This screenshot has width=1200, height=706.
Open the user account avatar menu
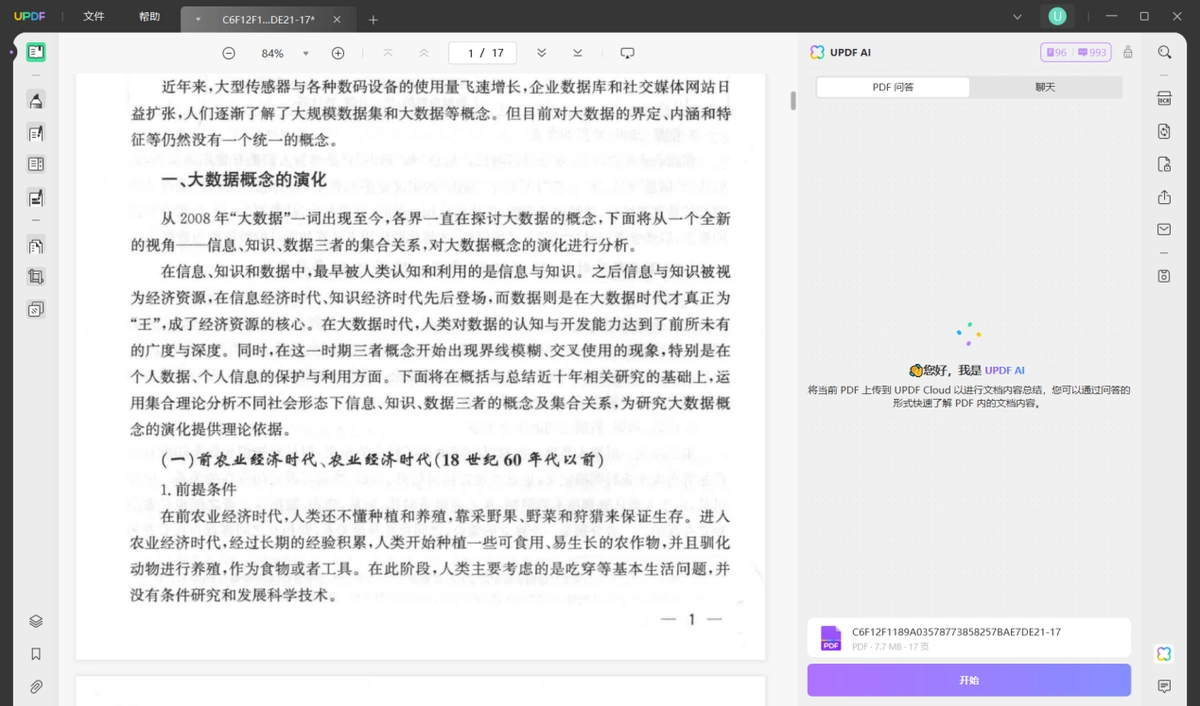(1057, 17)
